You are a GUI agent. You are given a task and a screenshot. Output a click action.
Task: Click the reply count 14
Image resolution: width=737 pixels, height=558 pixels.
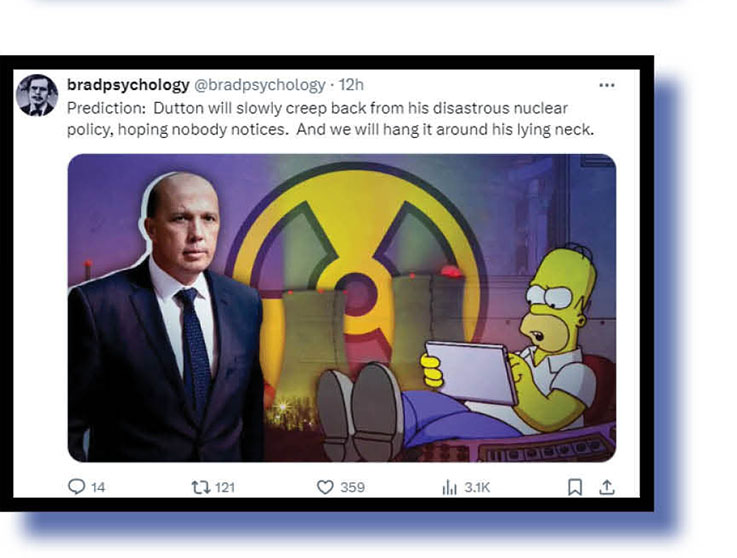pyautogui.click(x=98, y=487)
